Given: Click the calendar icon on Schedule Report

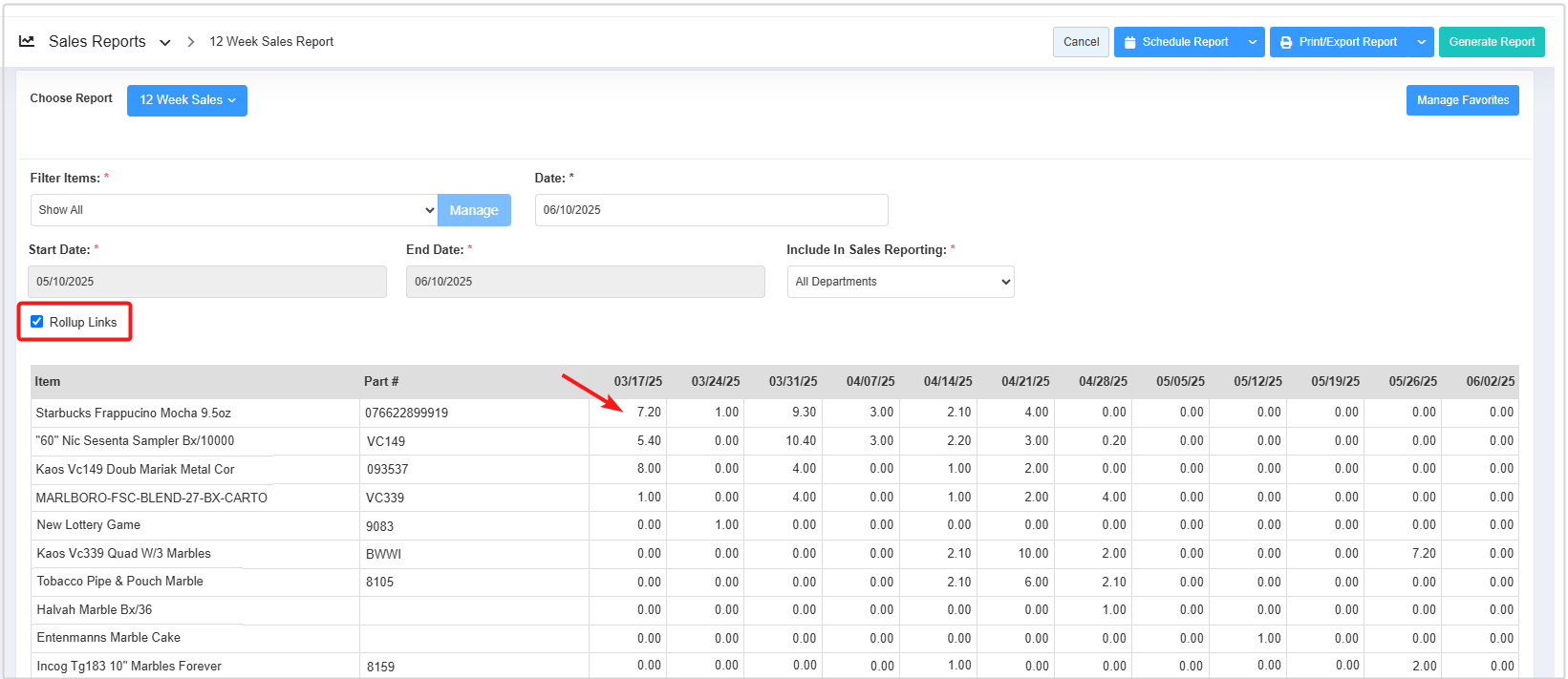Looking at the screenshot, I should 1130,42.
